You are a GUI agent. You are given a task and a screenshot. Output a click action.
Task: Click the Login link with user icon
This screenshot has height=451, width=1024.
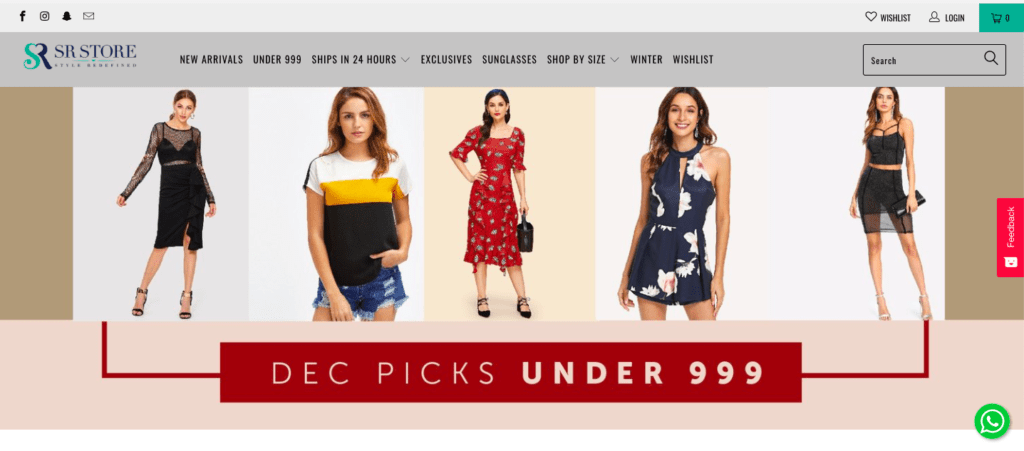click(x=946, y=18)
